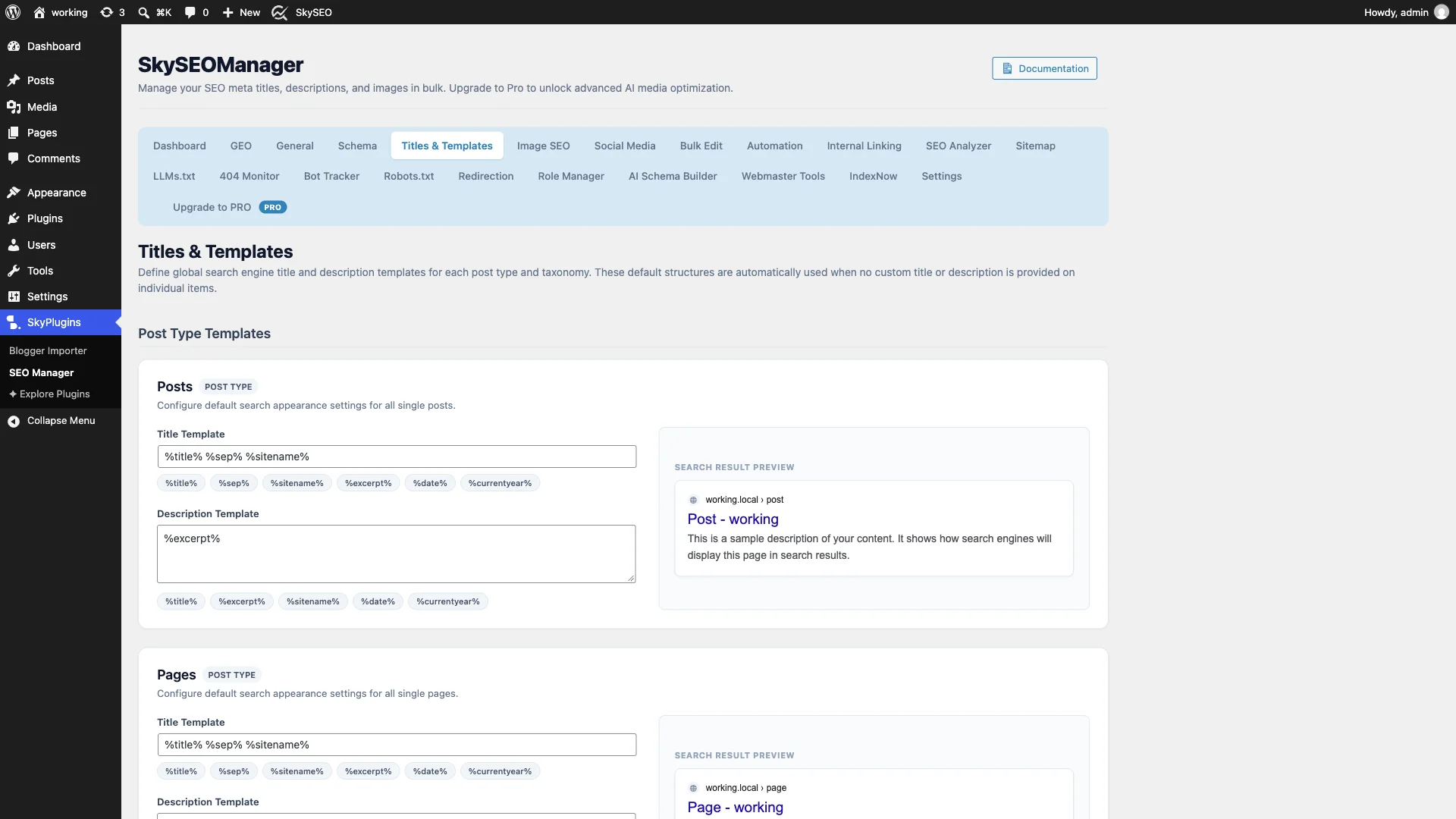Open Explore Plugins submenu link

pos(49,394)
